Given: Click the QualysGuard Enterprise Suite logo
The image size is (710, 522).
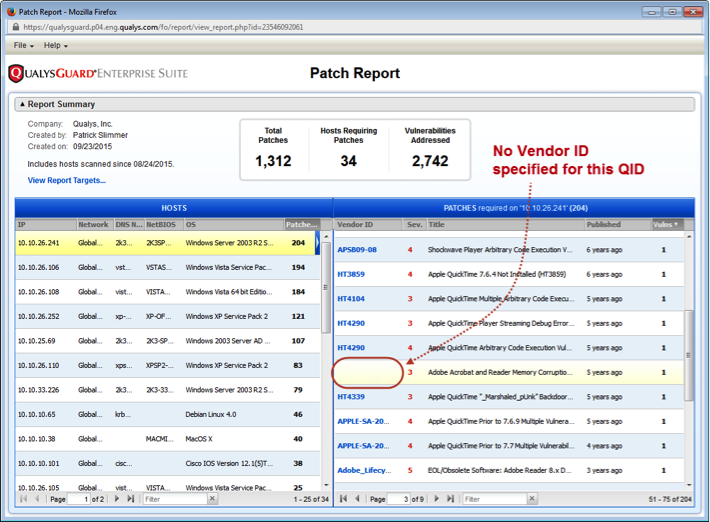Looking at the screenshot, I should pos(98,73).
